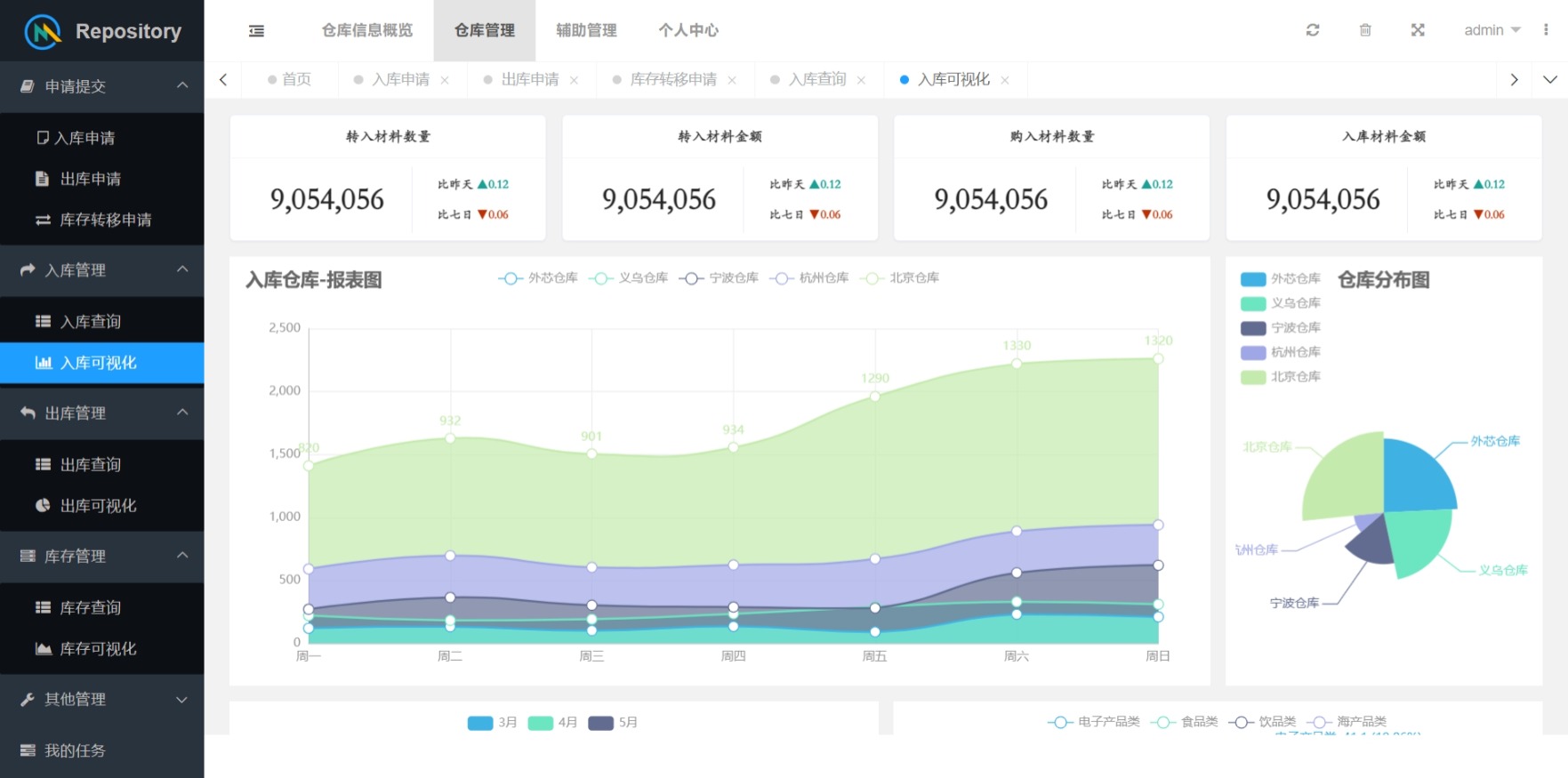
Task: Collapse the 入库管理 sidebar group
Action: (x=102, y=270)
